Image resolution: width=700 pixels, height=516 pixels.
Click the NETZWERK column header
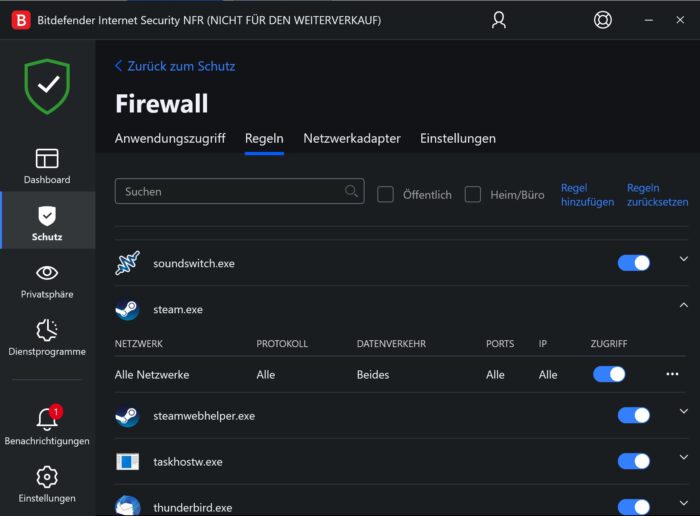(x=139, y=344)
